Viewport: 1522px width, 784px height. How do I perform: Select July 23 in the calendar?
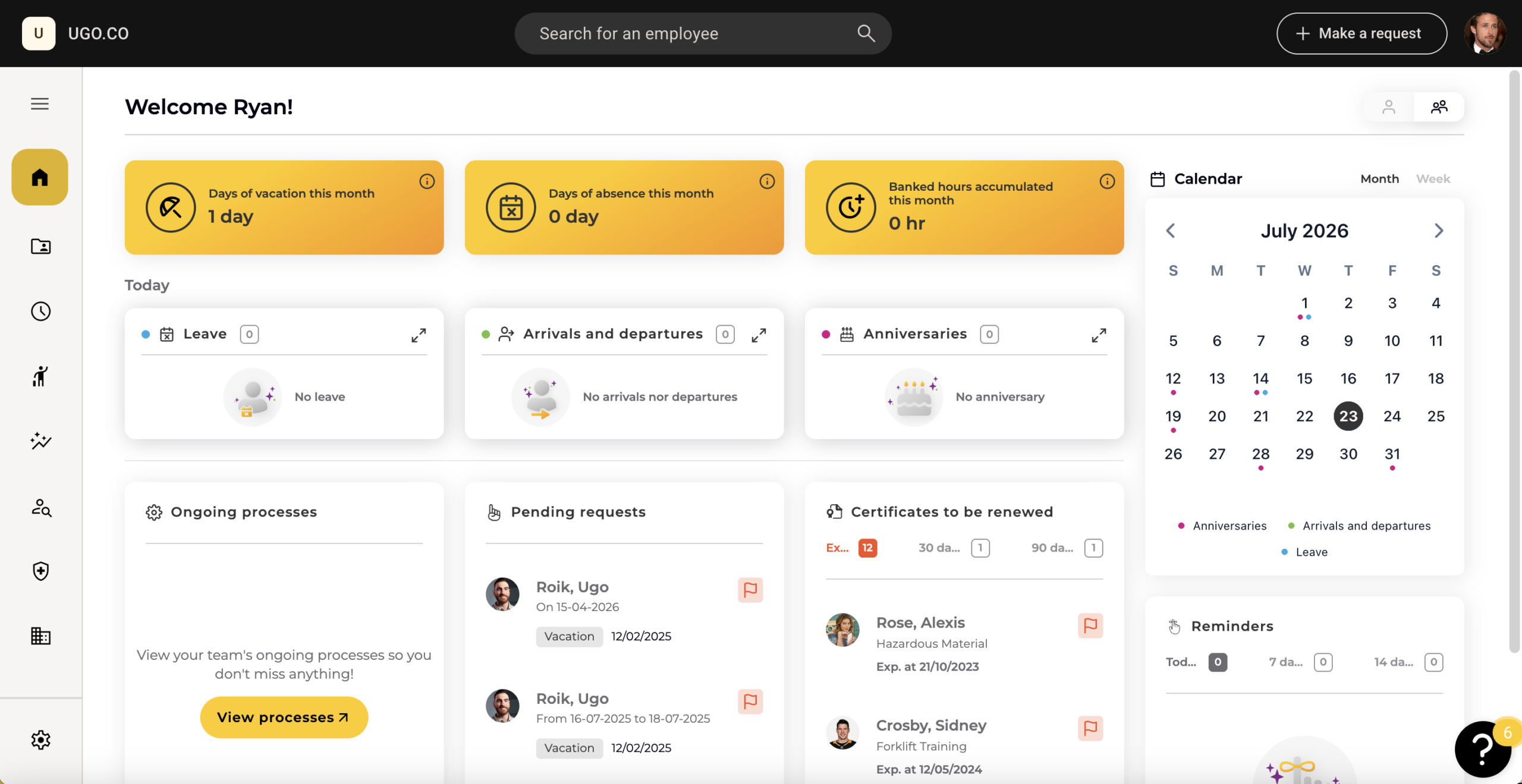[1348, 416]
